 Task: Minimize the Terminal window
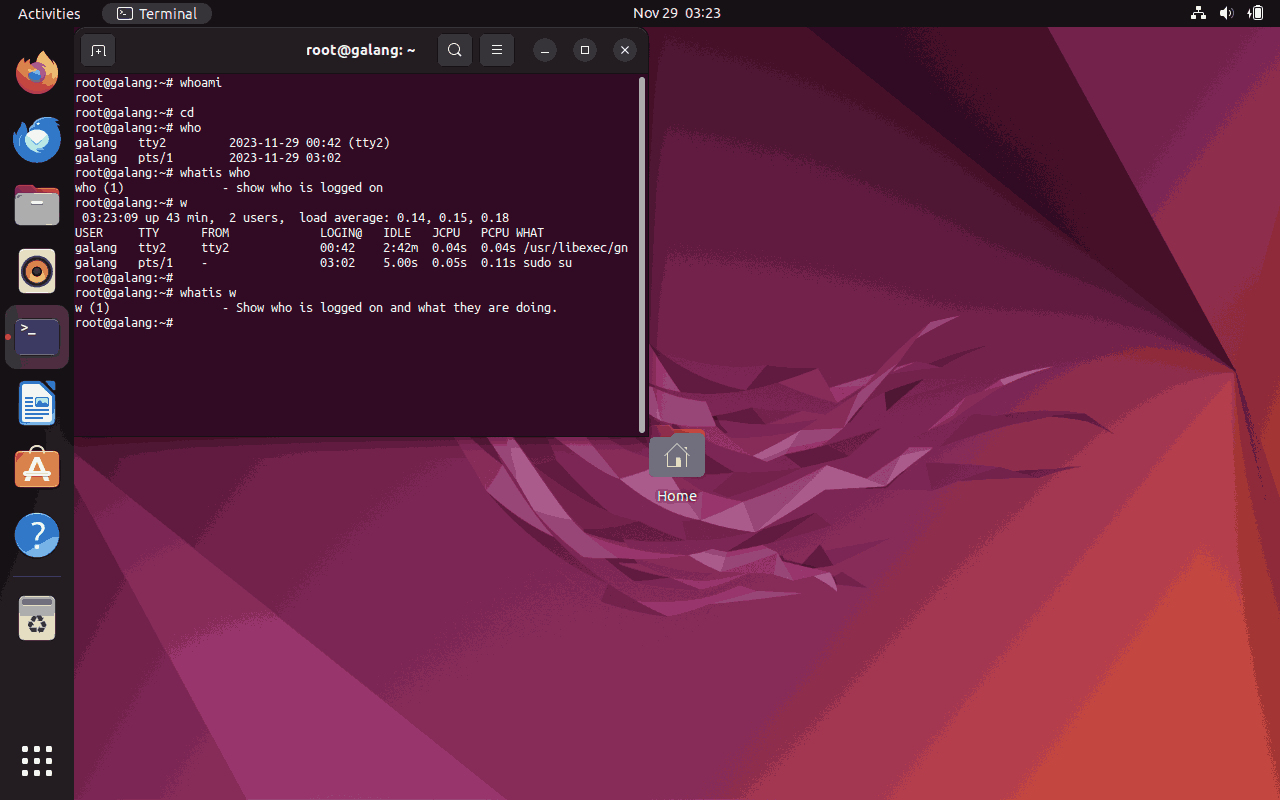click(545, 50)
